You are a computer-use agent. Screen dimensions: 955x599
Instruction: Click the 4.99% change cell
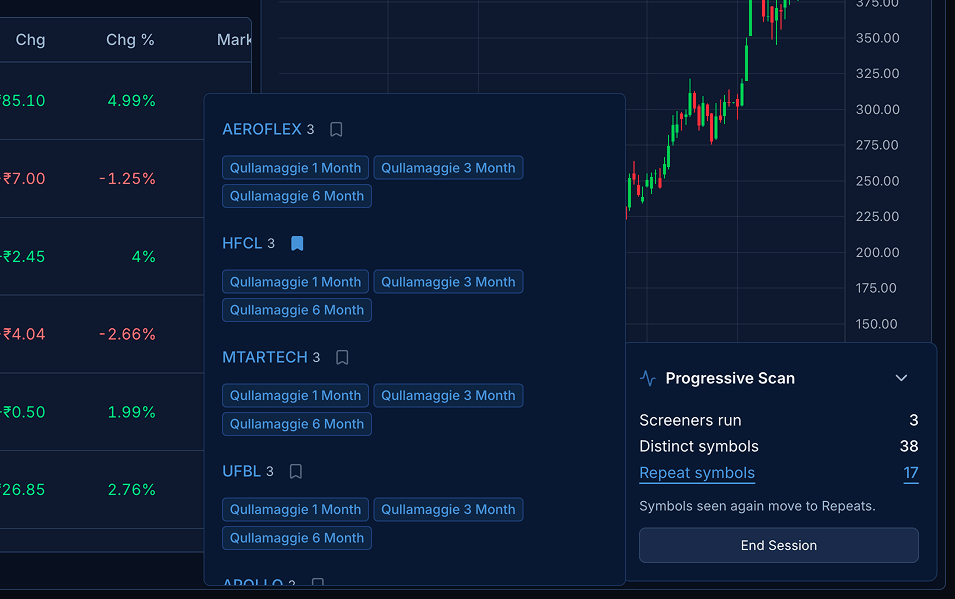tap(132, 101)
